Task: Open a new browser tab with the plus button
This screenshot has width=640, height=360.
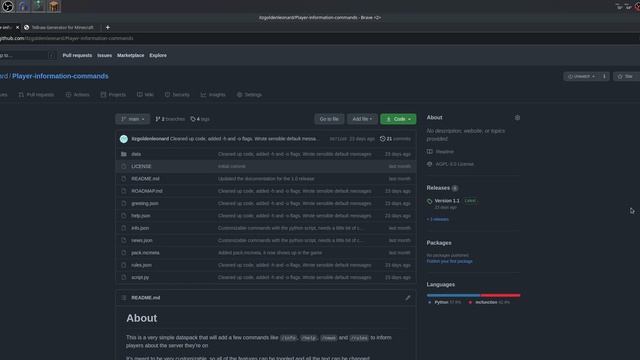Action: click(108, 27)
